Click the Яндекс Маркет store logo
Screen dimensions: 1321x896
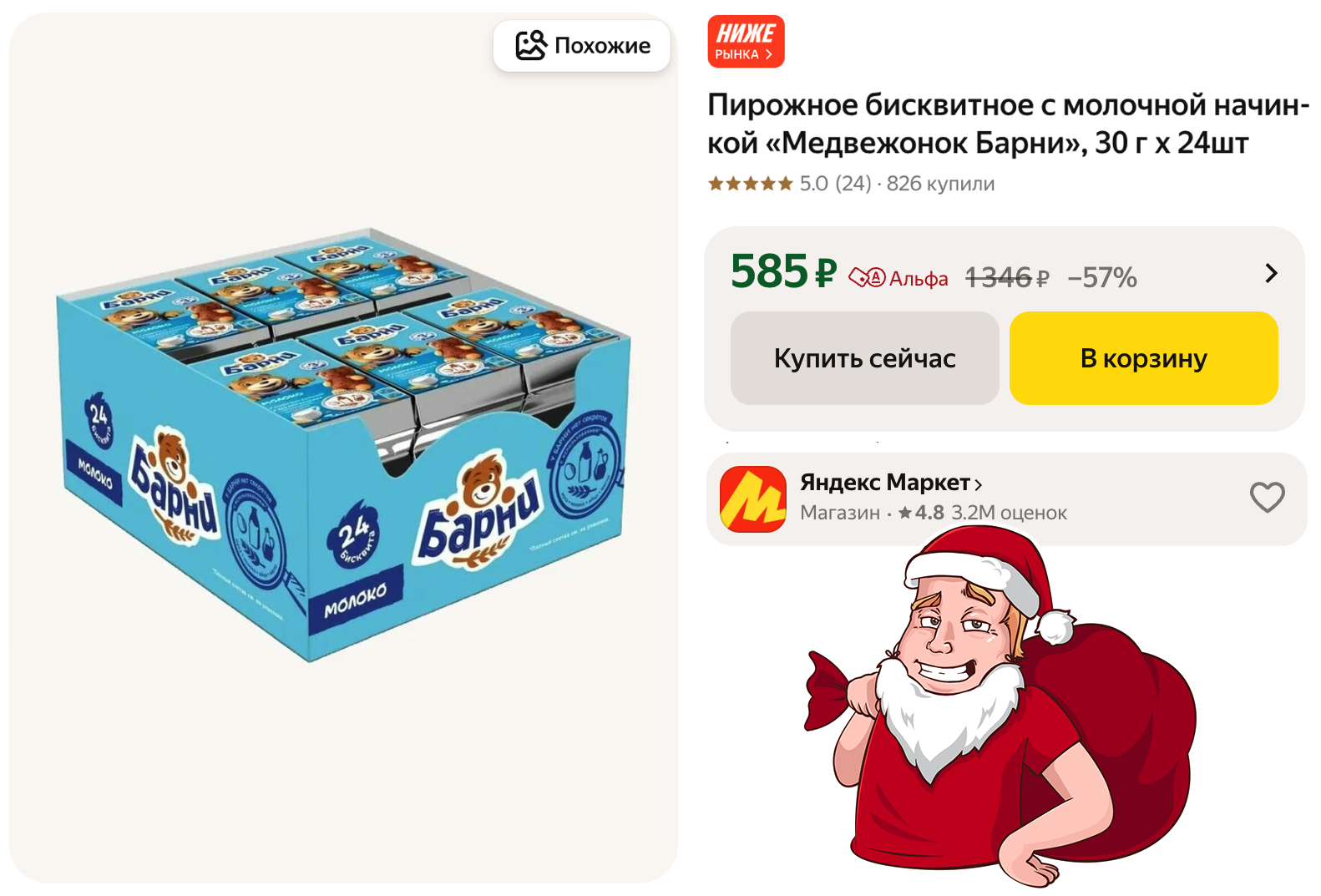(x=753, y=499)
